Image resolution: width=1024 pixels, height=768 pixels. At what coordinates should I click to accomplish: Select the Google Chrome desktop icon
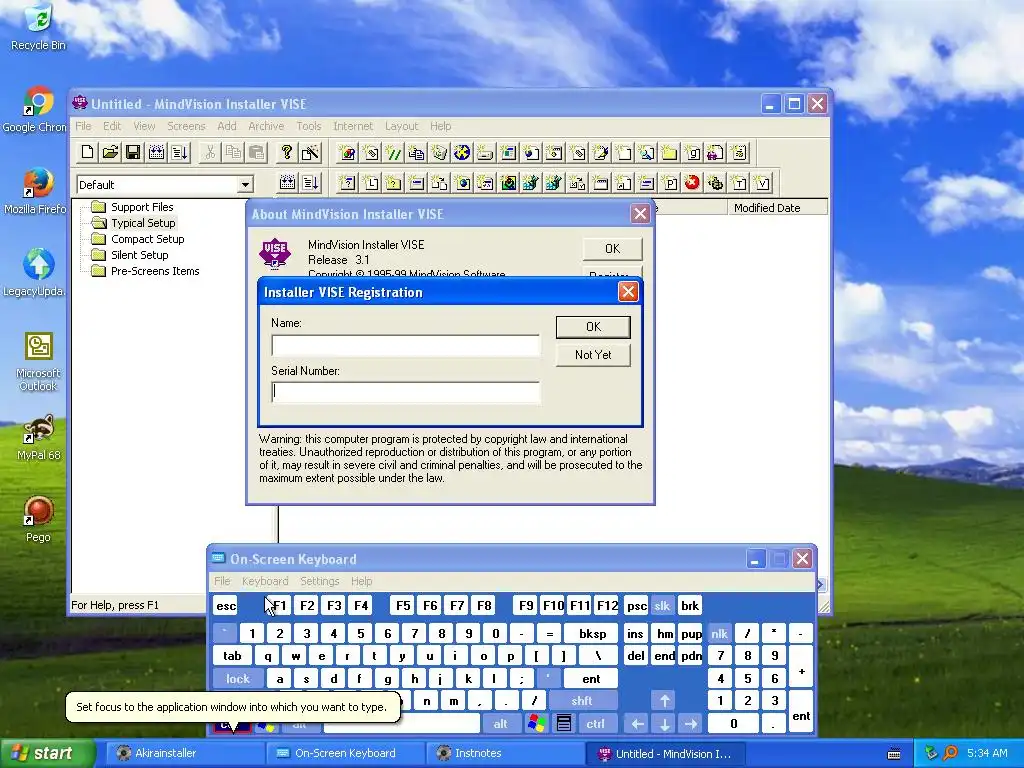click(36, 109)
